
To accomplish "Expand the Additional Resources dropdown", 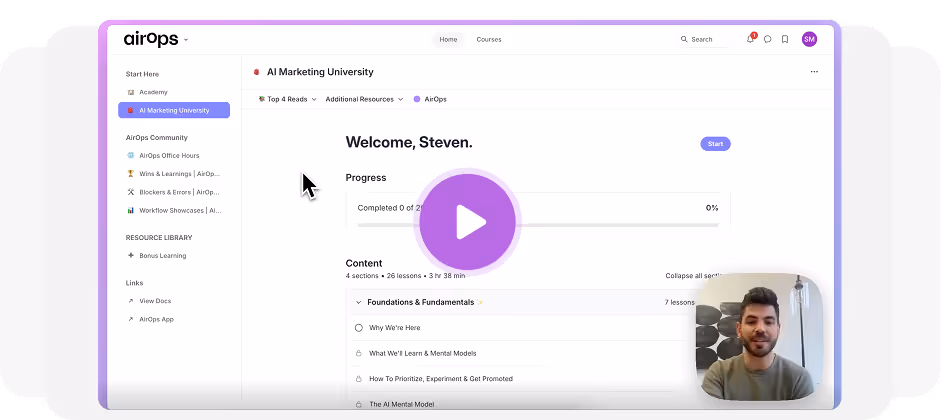I will tap(364, 100).
